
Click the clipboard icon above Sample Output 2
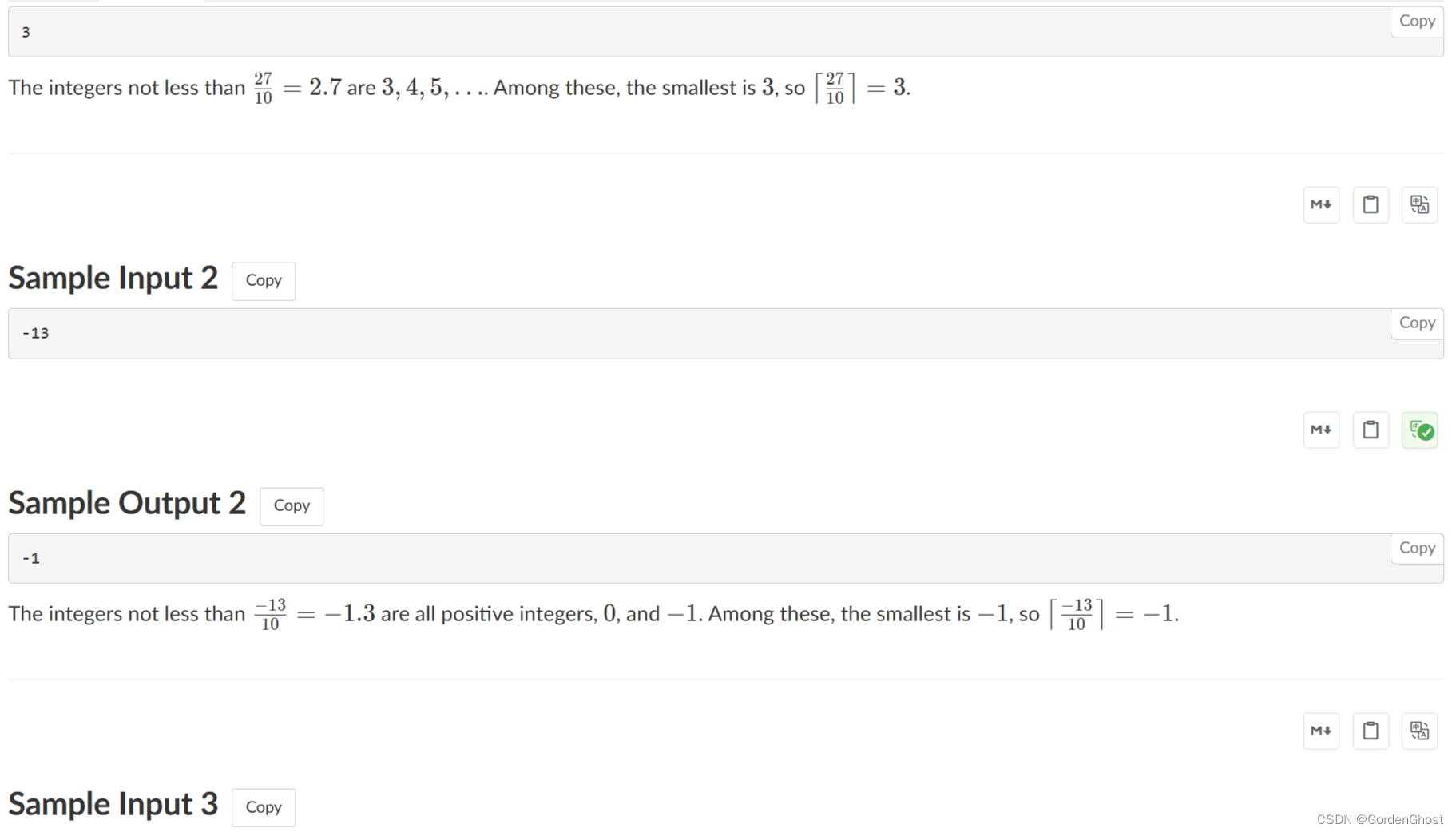click(1371, 430)
